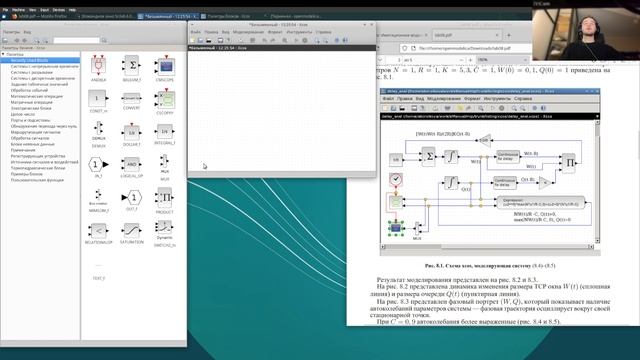Select Регистрирующие устройства palette
Screen dimensions: 640x360
tap(38, 156)
